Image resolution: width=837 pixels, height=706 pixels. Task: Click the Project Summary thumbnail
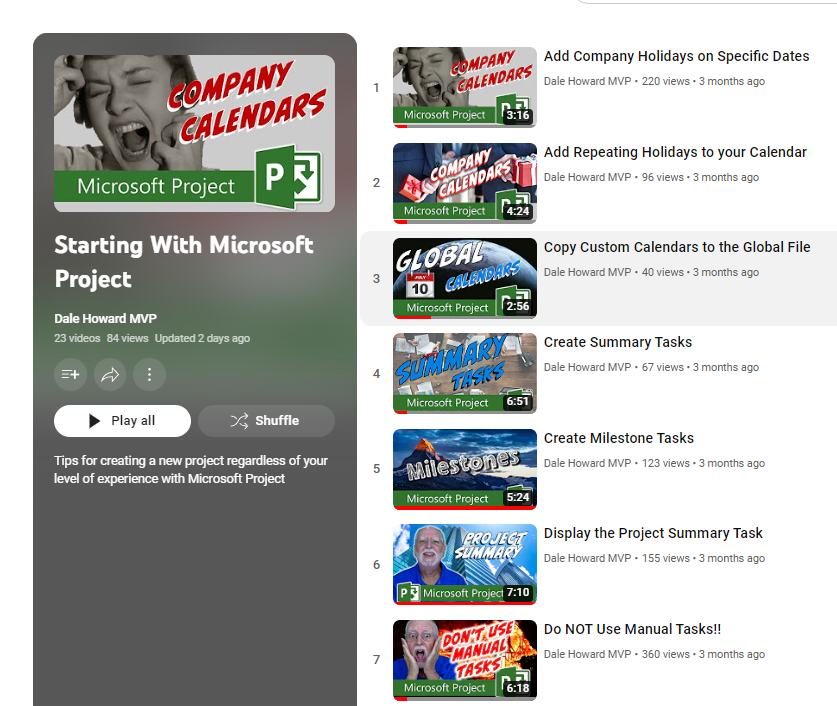[464, 564]
